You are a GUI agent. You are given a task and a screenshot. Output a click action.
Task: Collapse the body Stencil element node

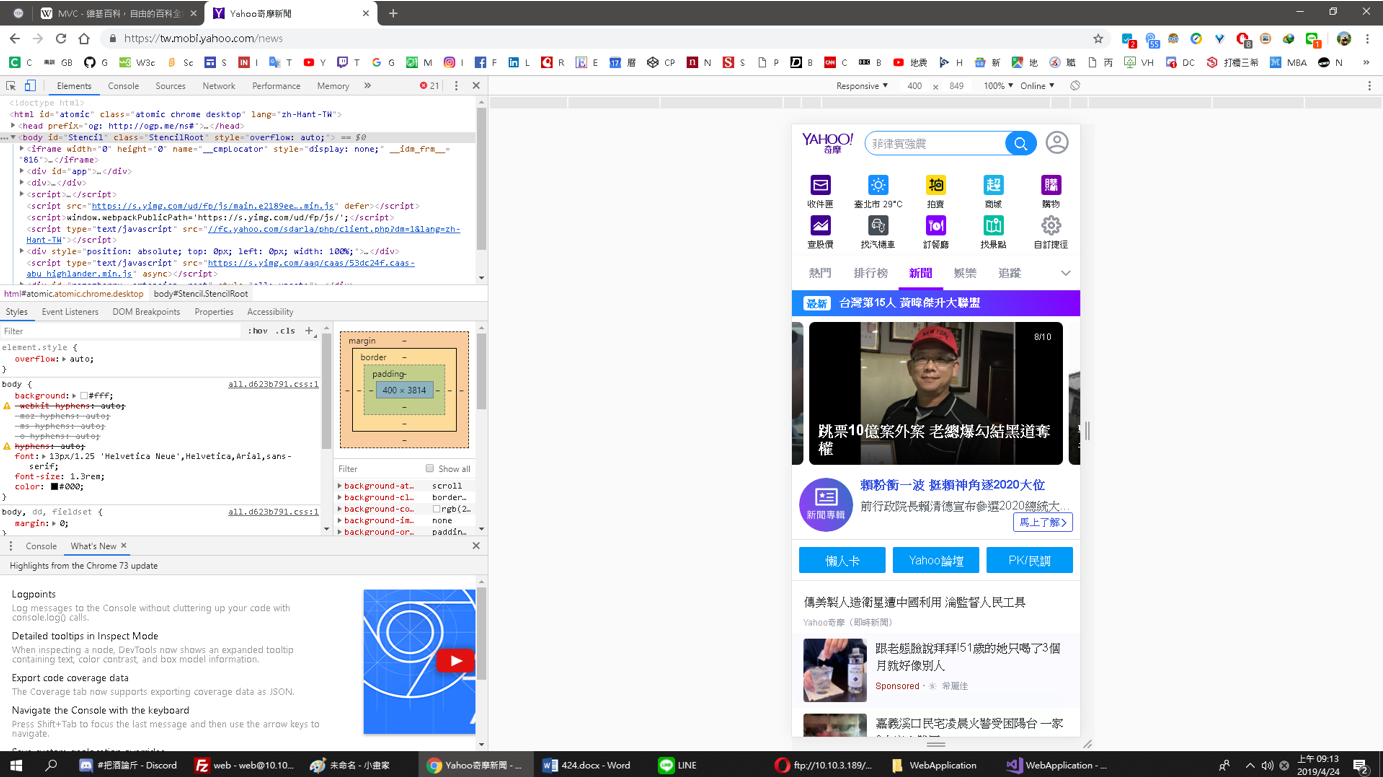pyautogui.click(x=13, y=137)
